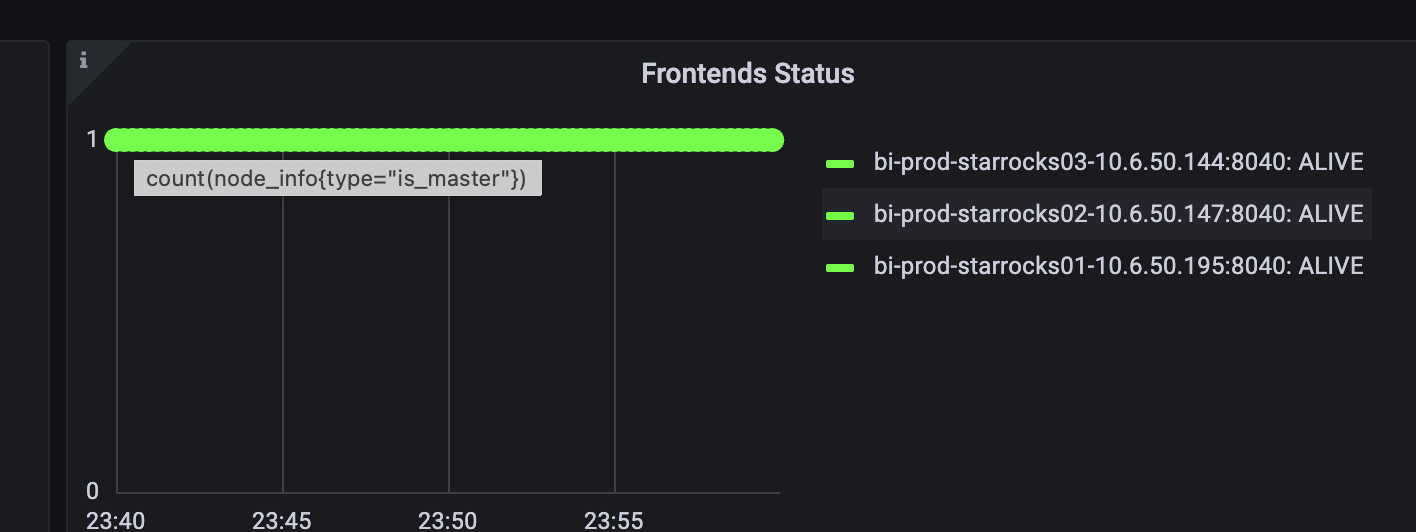
Task: Click the panel info icon in corner
Action: point(84,61)
